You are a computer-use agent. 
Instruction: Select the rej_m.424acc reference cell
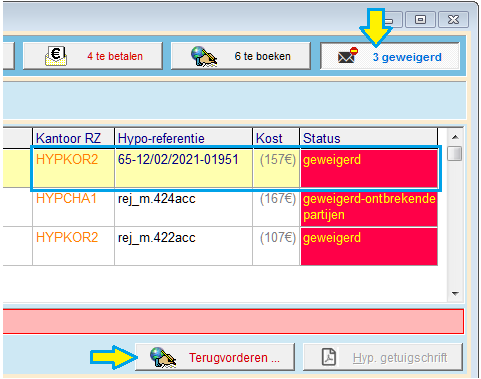pos(183,207)
